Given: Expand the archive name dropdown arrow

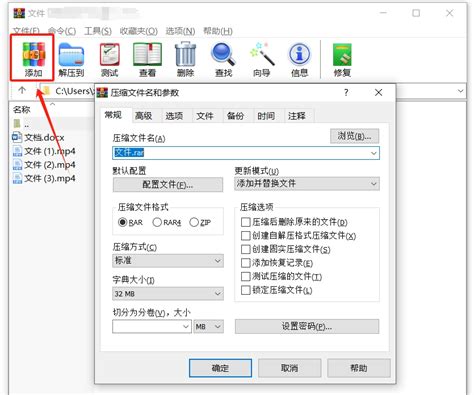Looking at the screenshot, I should [374, 153].
